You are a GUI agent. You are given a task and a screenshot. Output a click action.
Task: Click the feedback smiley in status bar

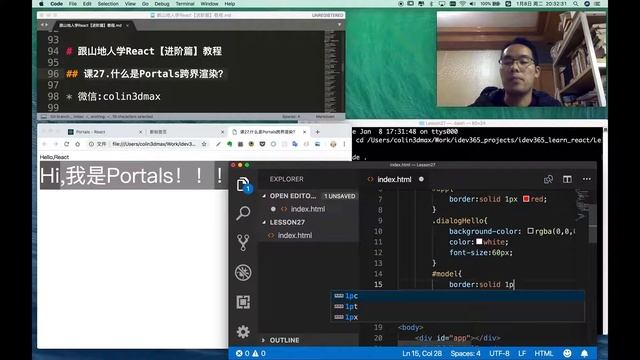pyautogui.click(x=567, y=353)
